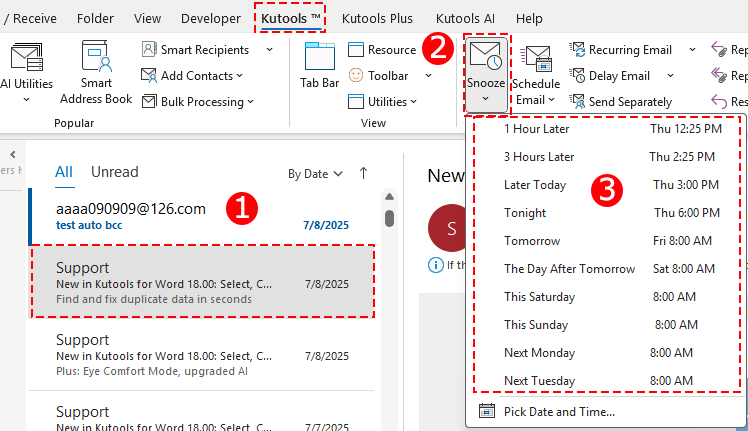
Task: Switch to the View tab
Action: [x=147, y=18]
